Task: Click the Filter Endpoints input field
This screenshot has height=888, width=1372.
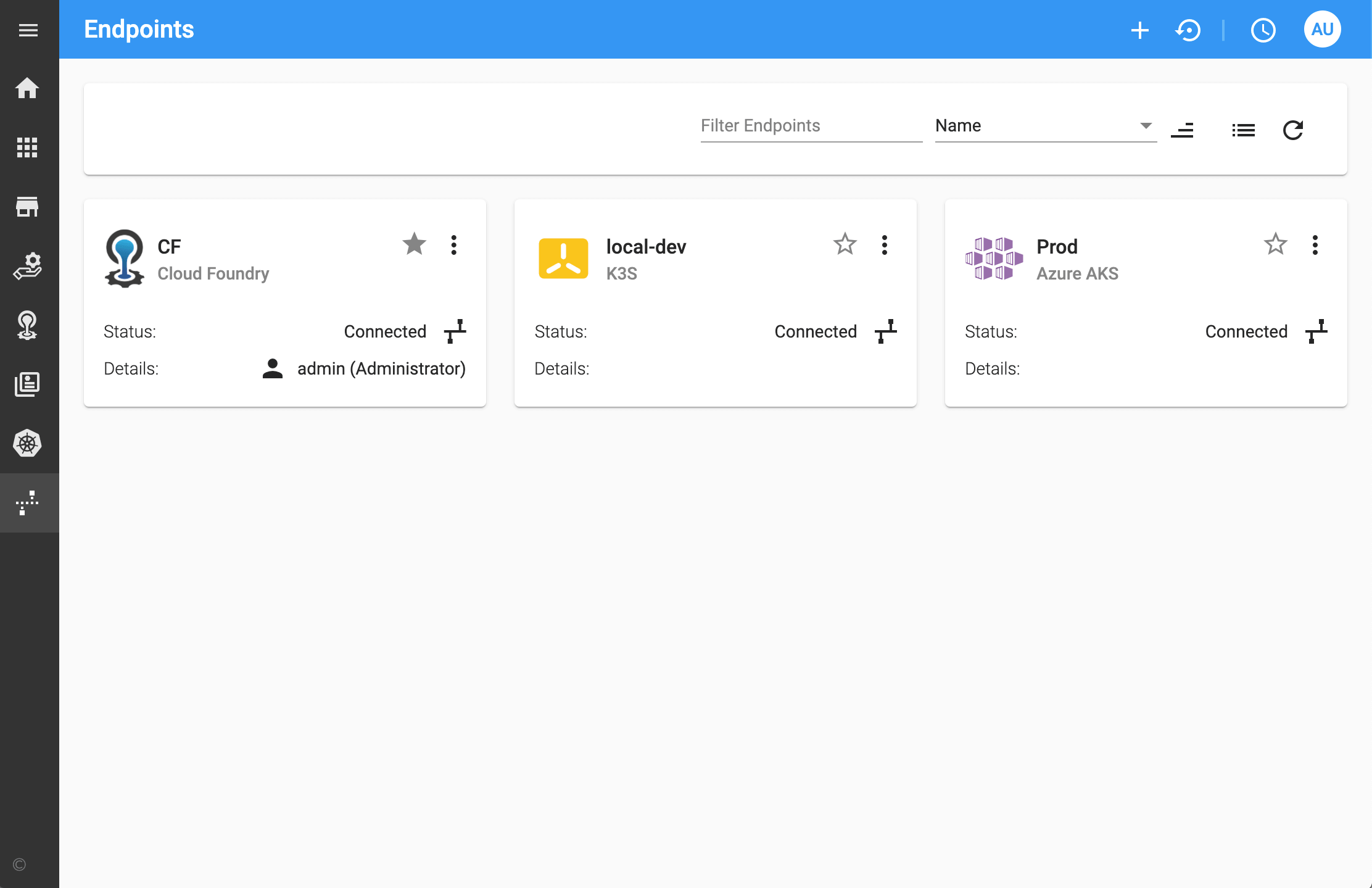Action: point(811,126)
